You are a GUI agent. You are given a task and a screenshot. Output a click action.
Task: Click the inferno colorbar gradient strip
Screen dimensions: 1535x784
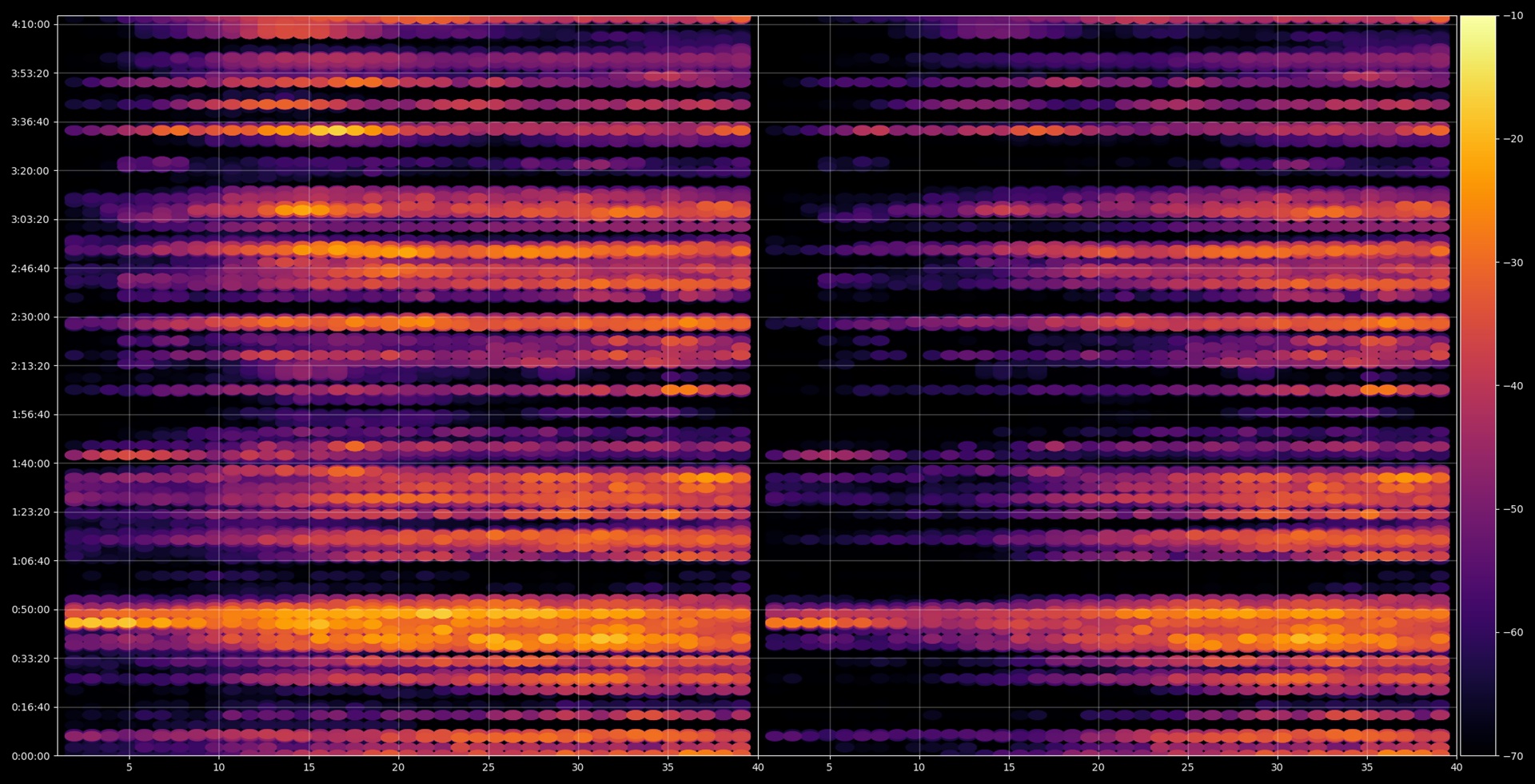tap(1477, 386)
